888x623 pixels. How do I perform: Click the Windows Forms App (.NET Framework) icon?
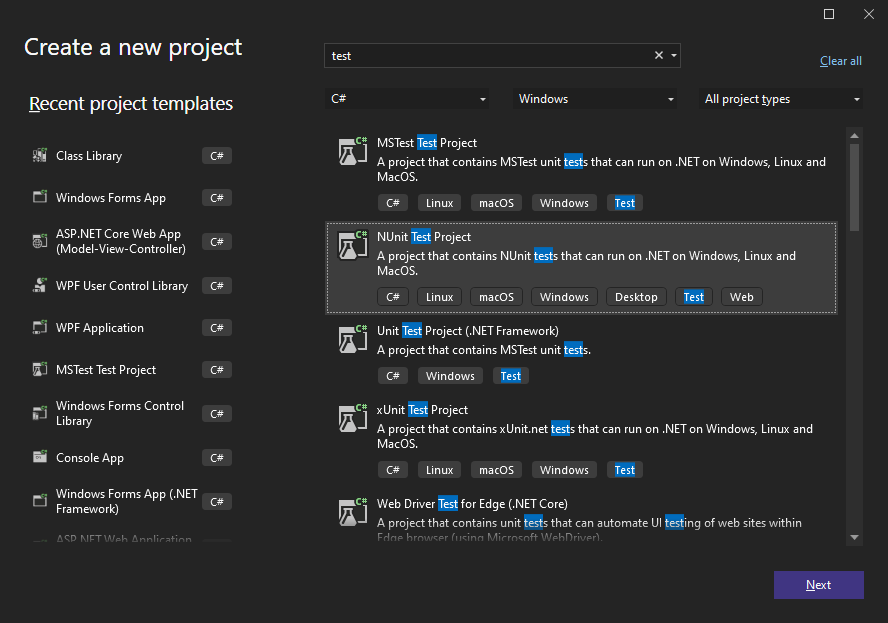point(40,501)
